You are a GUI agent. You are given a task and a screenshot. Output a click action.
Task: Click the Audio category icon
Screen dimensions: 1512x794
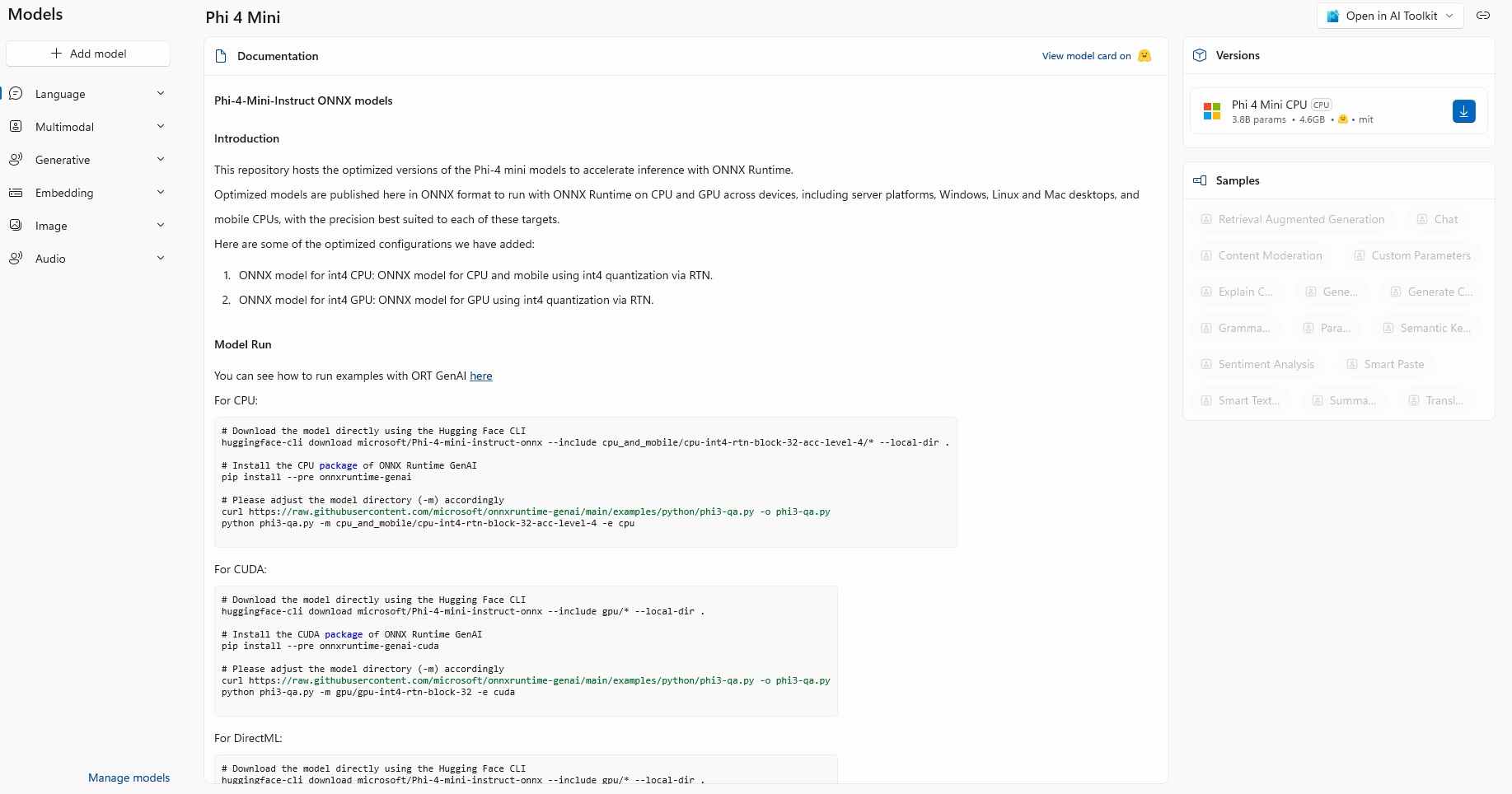(16, 259)
